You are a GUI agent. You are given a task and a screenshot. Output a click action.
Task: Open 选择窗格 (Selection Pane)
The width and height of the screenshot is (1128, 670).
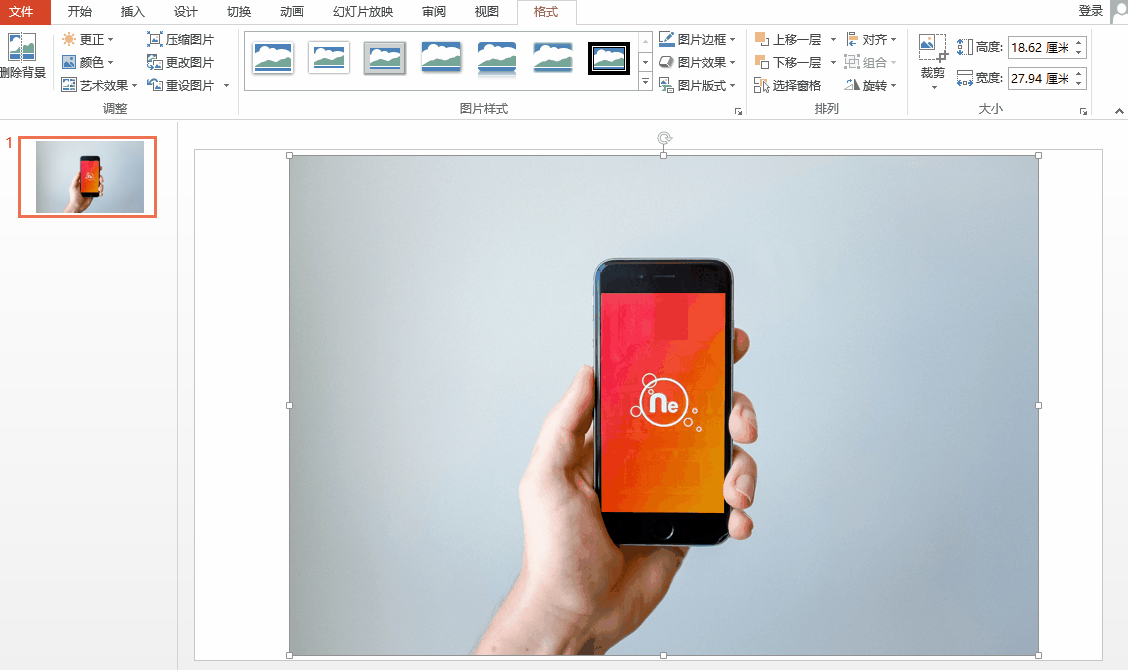pos(788,86)
